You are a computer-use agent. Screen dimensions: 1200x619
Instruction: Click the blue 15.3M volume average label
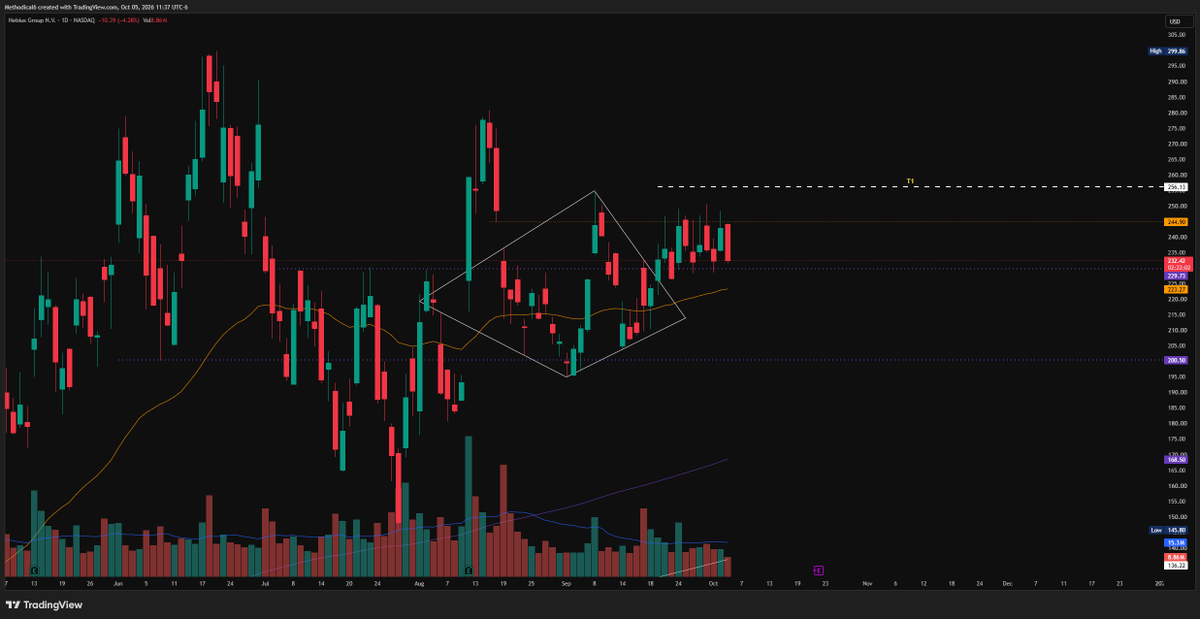[x=1176, y=542]
